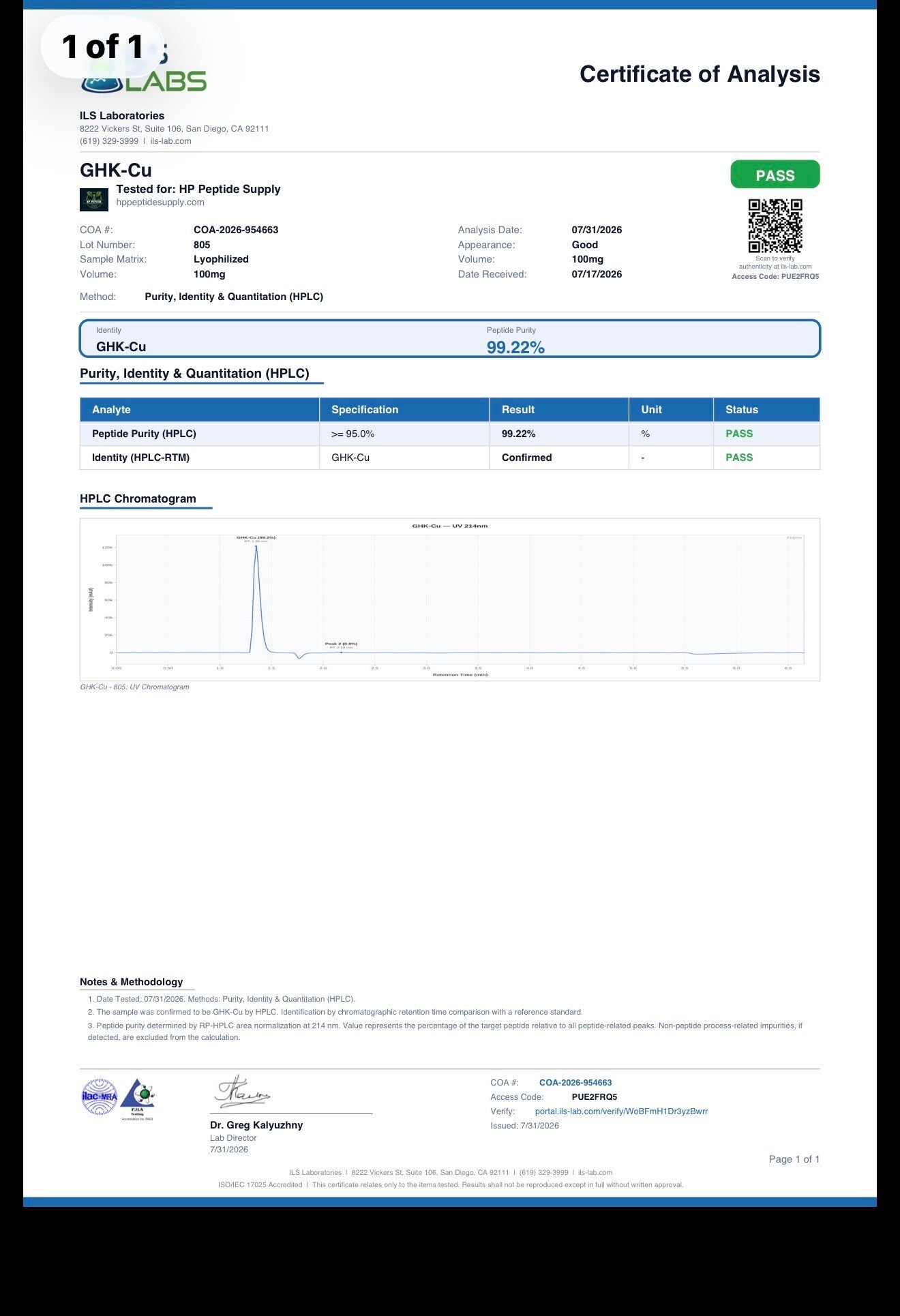Click the Lot Number value "805"
This screenshot has width=900, height=1316.
pyautogui.click(x=202, y=245)
